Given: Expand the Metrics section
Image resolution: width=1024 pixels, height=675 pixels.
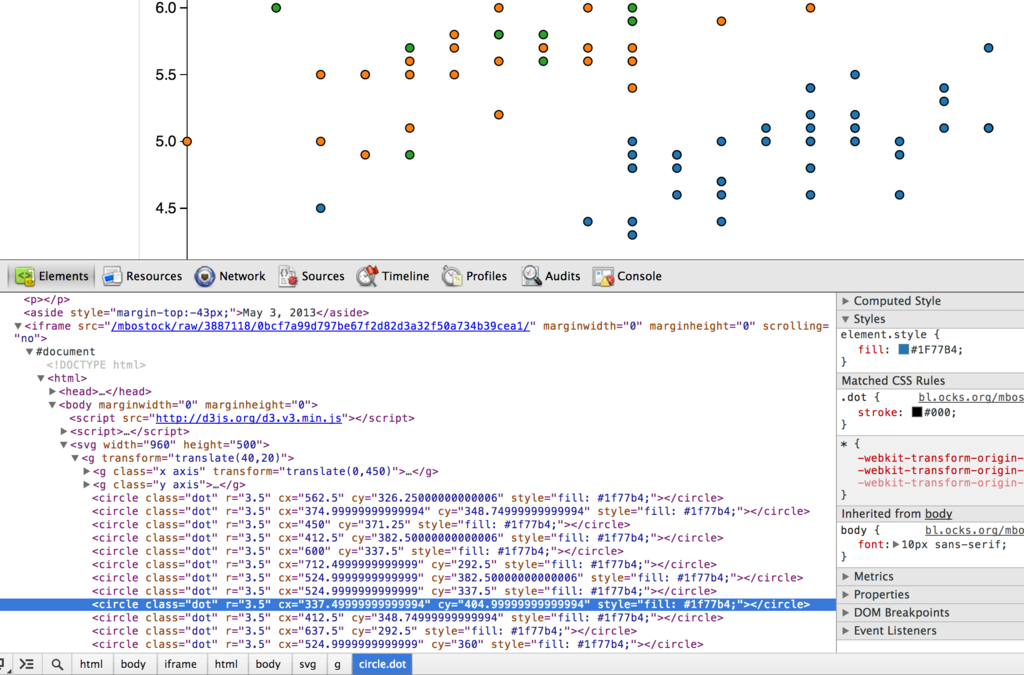Looking at the screenshot, I should 846,576.
